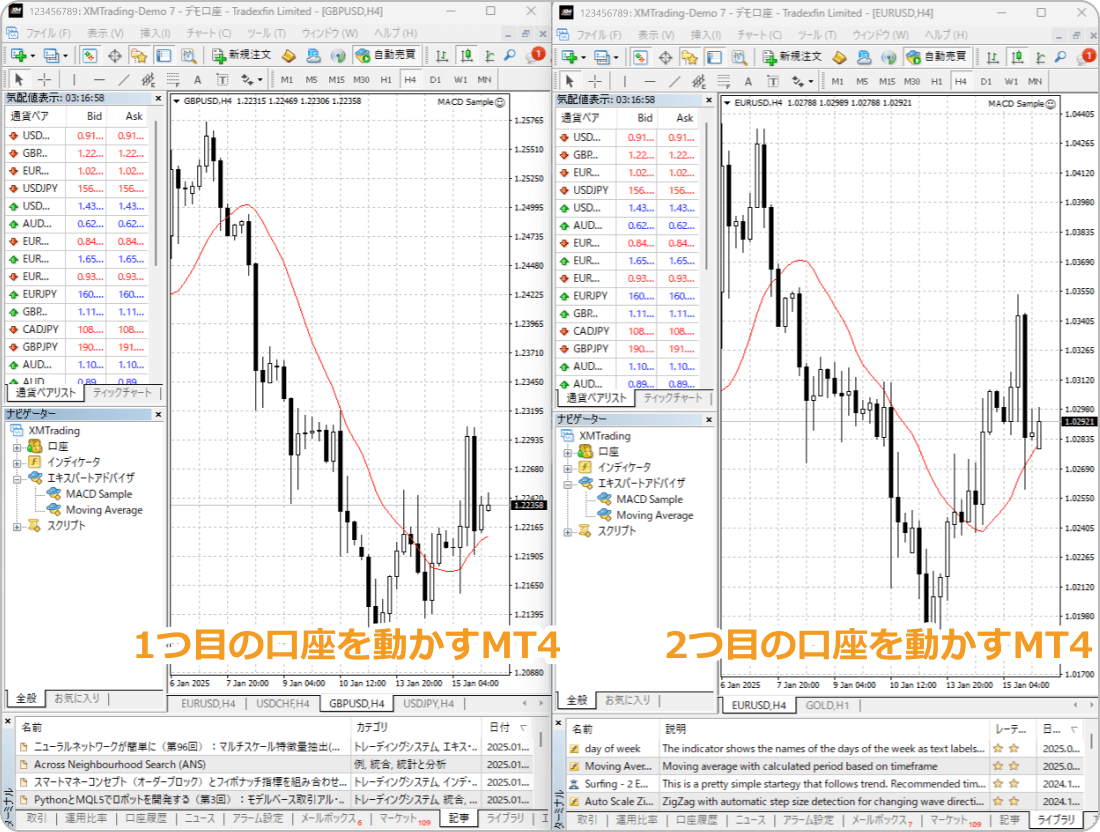This screenshot has height=832, width=1100.
Task: Click the left window terminal list scrollbar
Action: [540, 740]
